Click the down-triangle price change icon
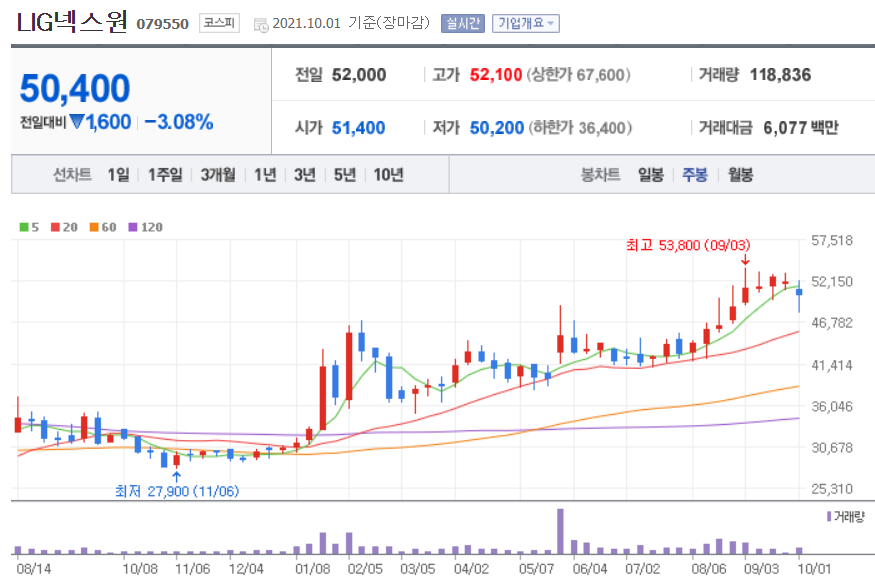This screenshot has width=875, height=586. [x=77, y=121]
